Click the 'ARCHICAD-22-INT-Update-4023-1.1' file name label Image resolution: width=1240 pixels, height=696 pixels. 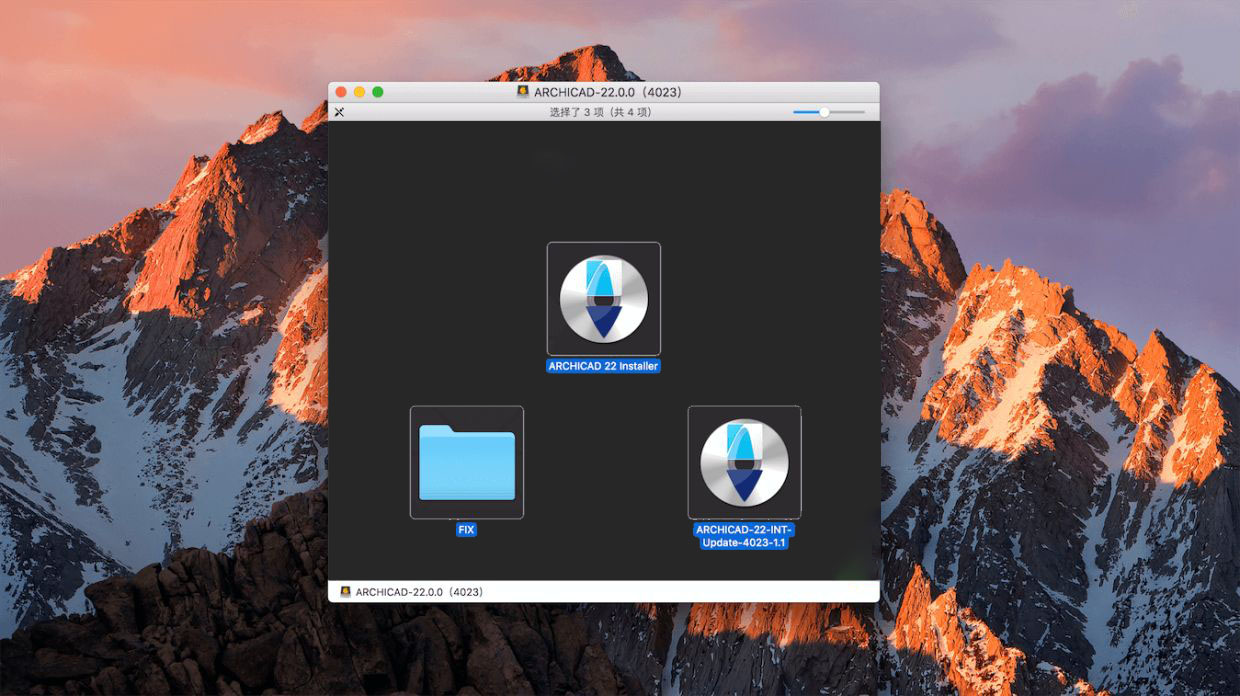tap(744, 536)
